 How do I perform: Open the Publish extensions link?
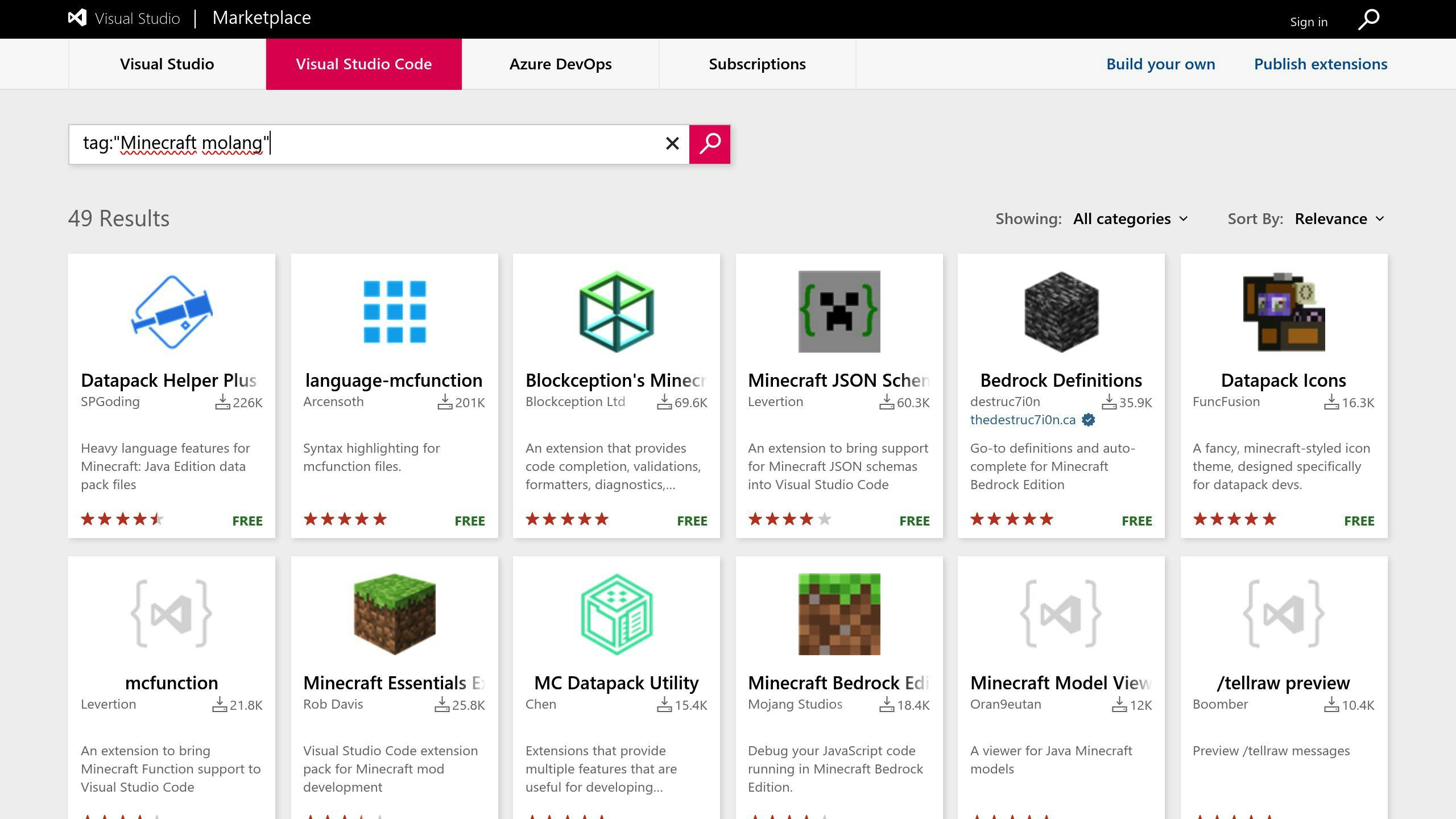[1321, 64]
